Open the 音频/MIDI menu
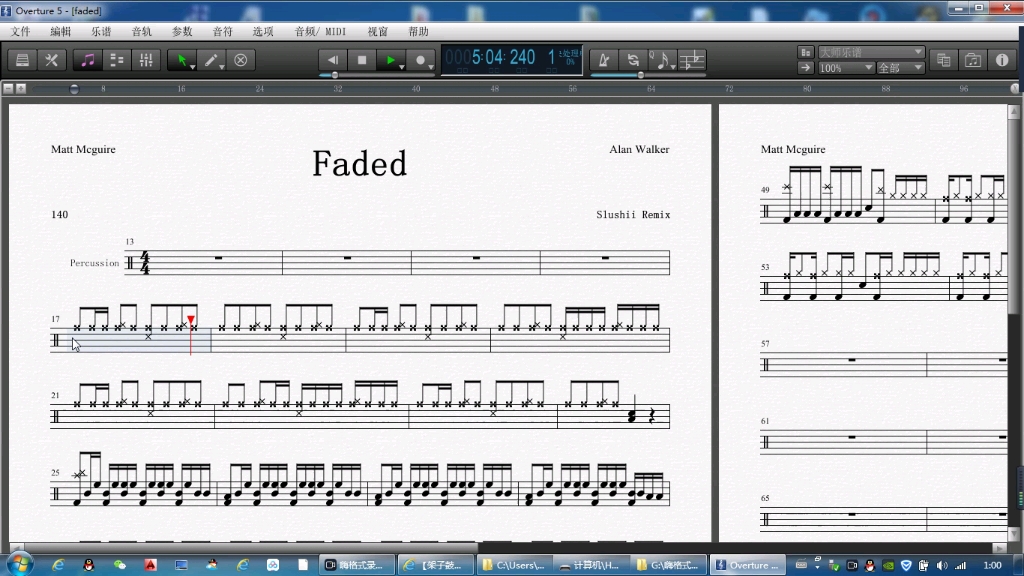Screen dimensions: 1024x576 [321, 31]
